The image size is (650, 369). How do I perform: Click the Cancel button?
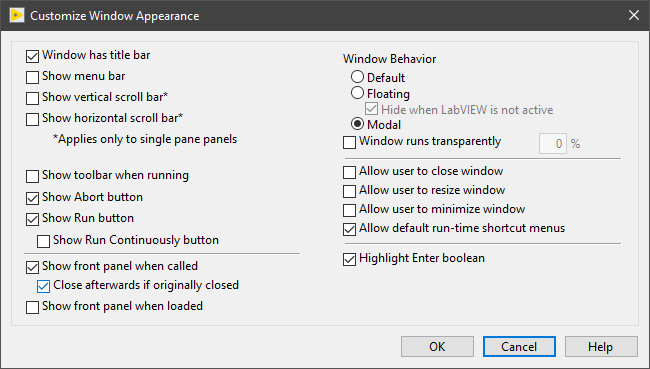pos(519,347)
